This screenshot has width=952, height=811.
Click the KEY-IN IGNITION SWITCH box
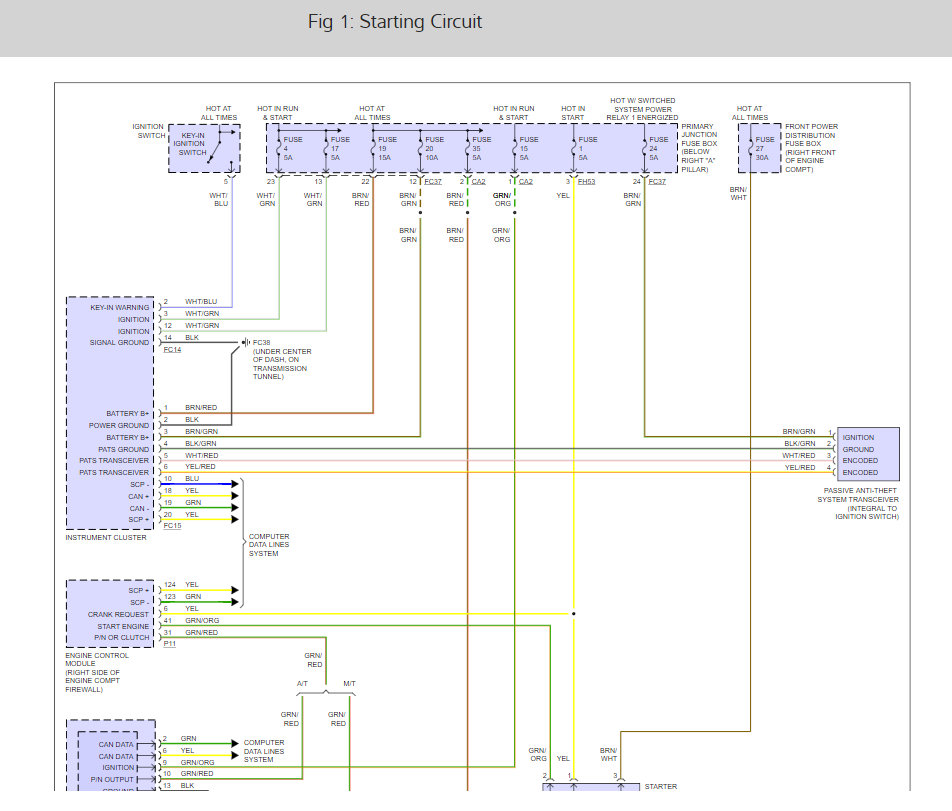[204, 148]
